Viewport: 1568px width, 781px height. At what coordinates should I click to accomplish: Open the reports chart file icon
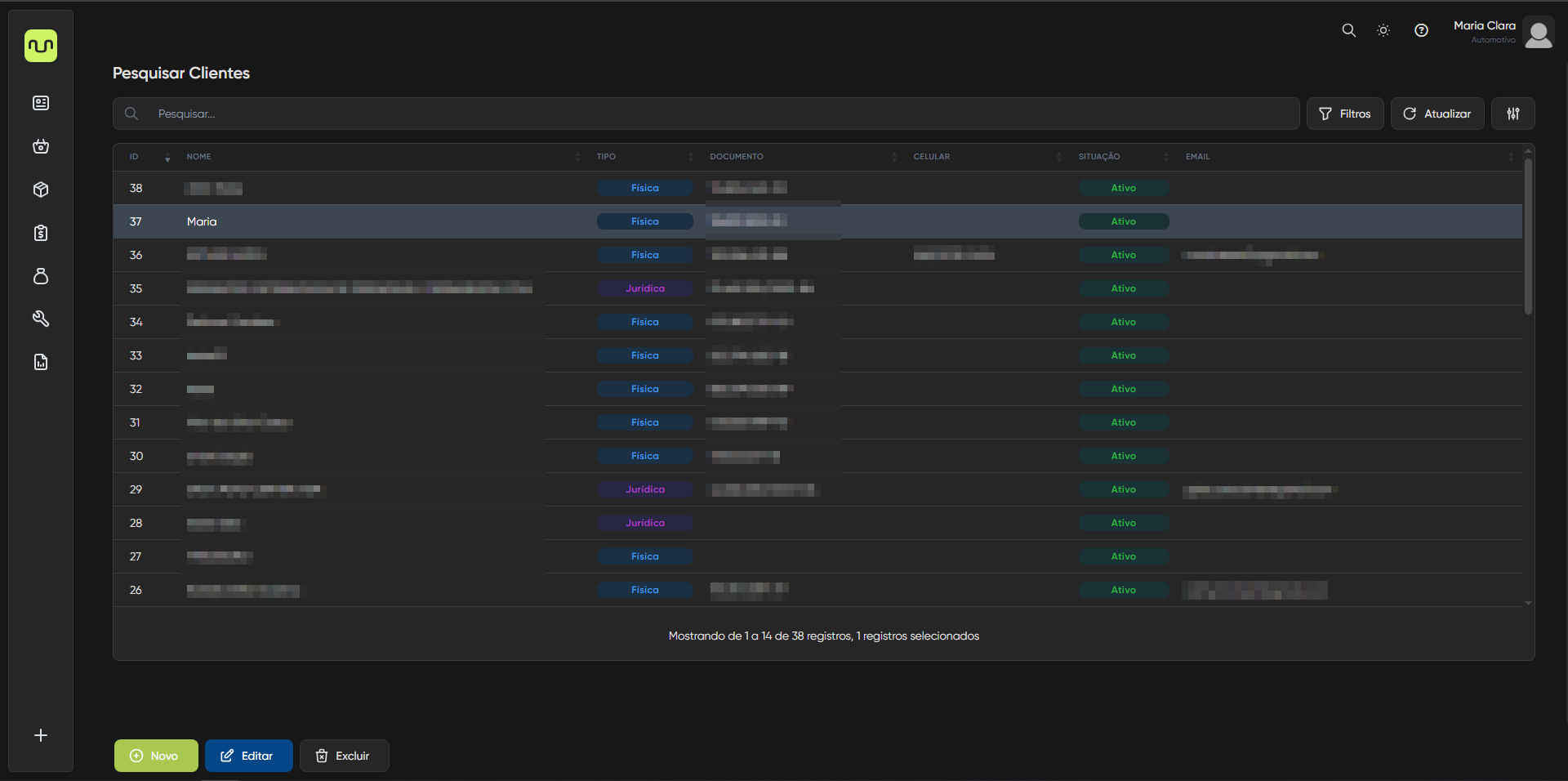[41, 362]
